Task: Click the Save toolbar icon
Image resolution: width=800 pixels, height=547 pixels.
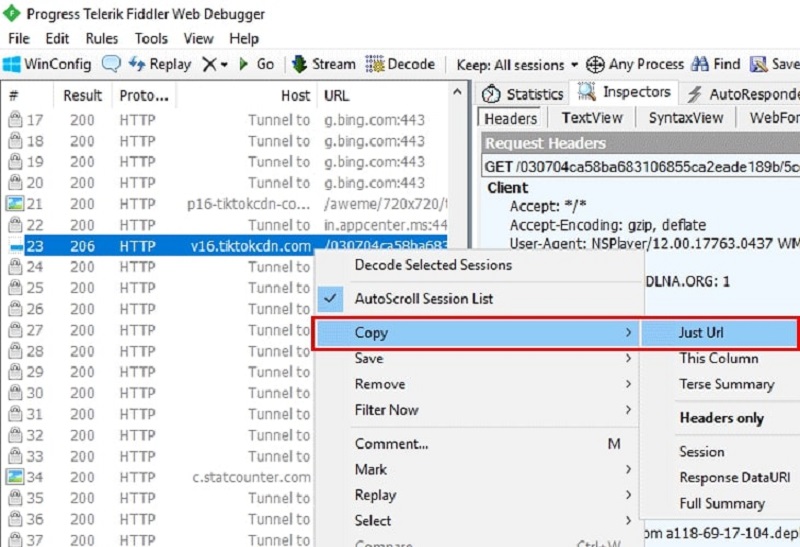Action: (759, 64)
